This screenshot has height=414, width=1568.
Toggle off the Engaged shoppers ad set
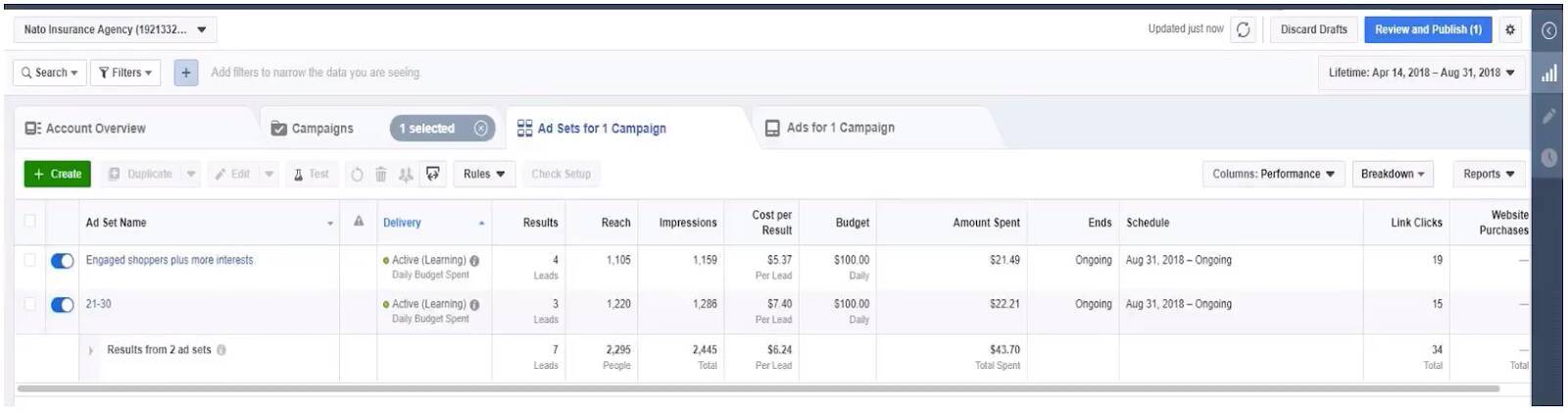(62, 261)
